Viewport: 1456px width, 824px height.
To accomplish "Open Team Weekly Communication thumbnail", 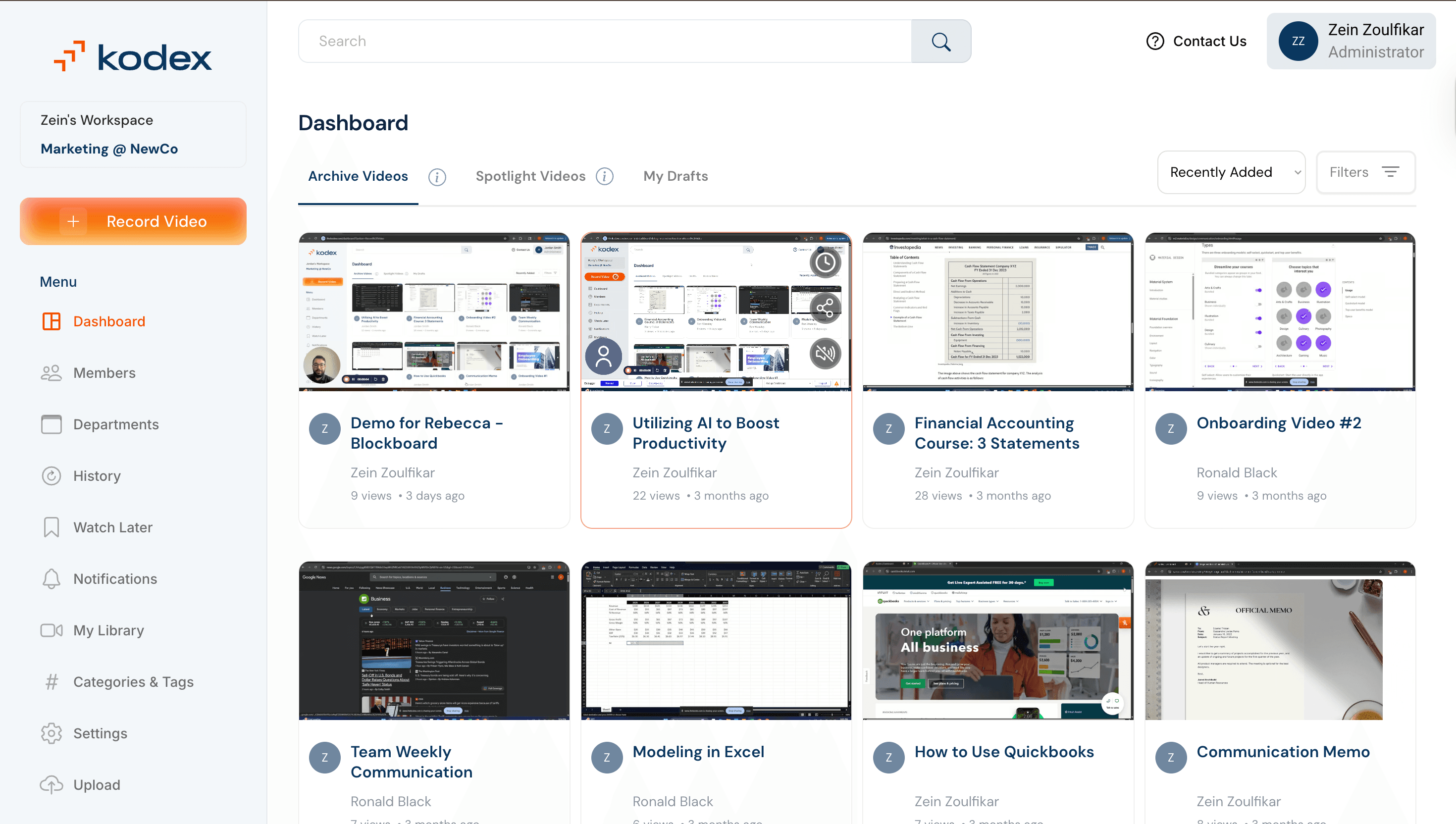I will click(434, 641).
